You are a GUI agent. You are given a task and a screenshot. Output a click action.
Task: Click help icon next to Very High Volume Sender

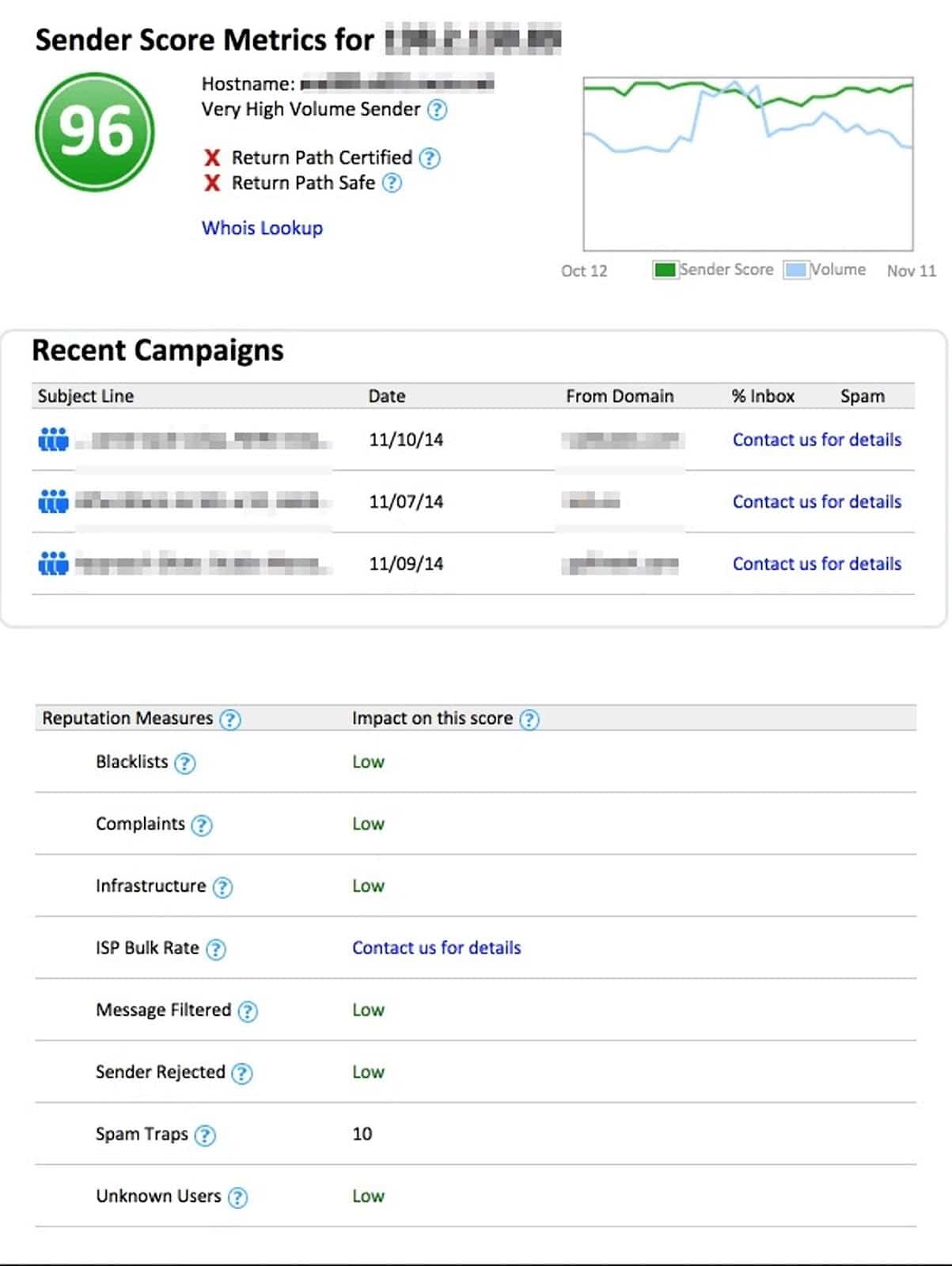coord(437,110)
